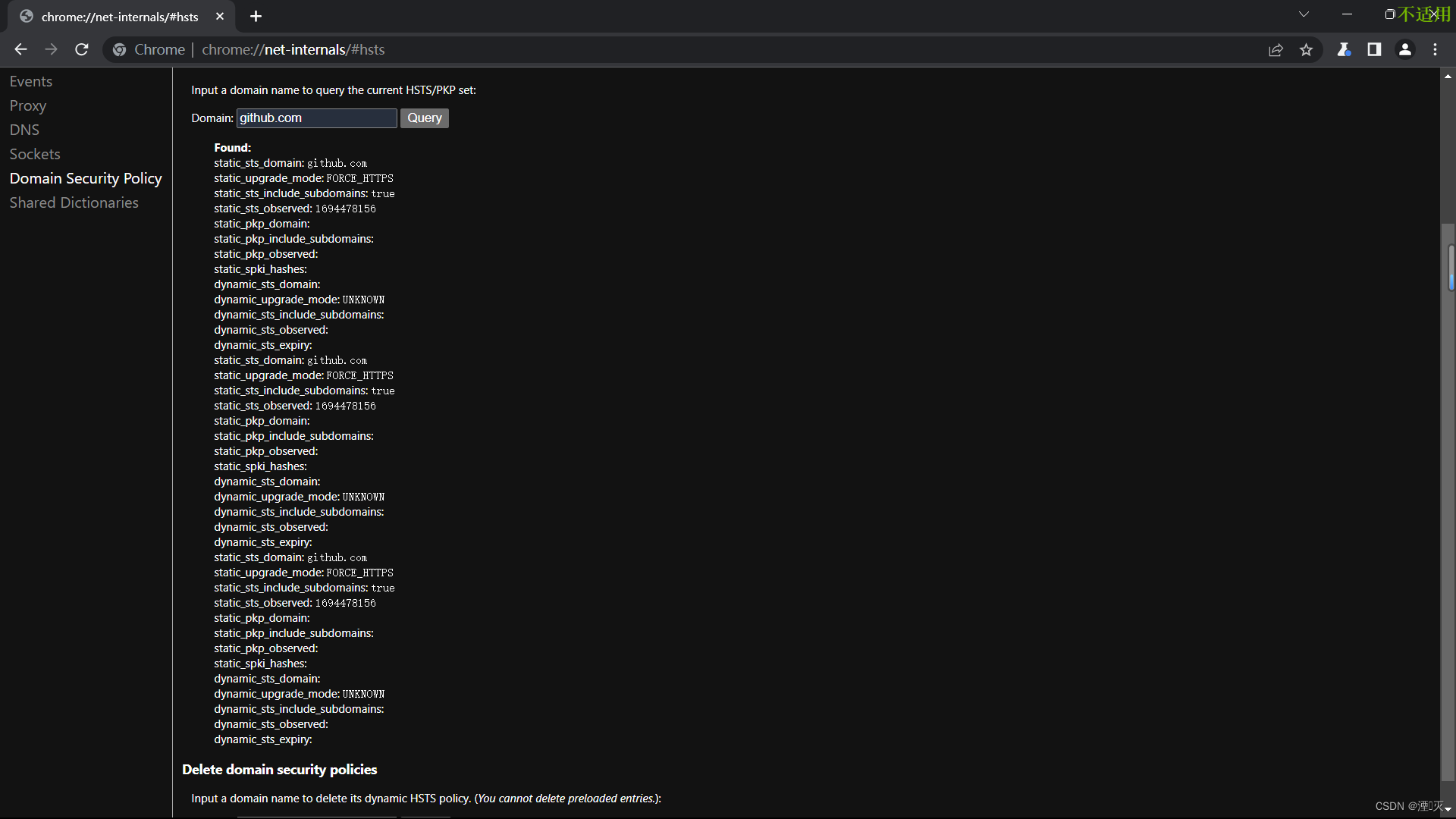Viewport: 1456px width, 819px height.
Task: Click the Chrome site info icon
Action: pyautogui.click(x=119, y=49)
